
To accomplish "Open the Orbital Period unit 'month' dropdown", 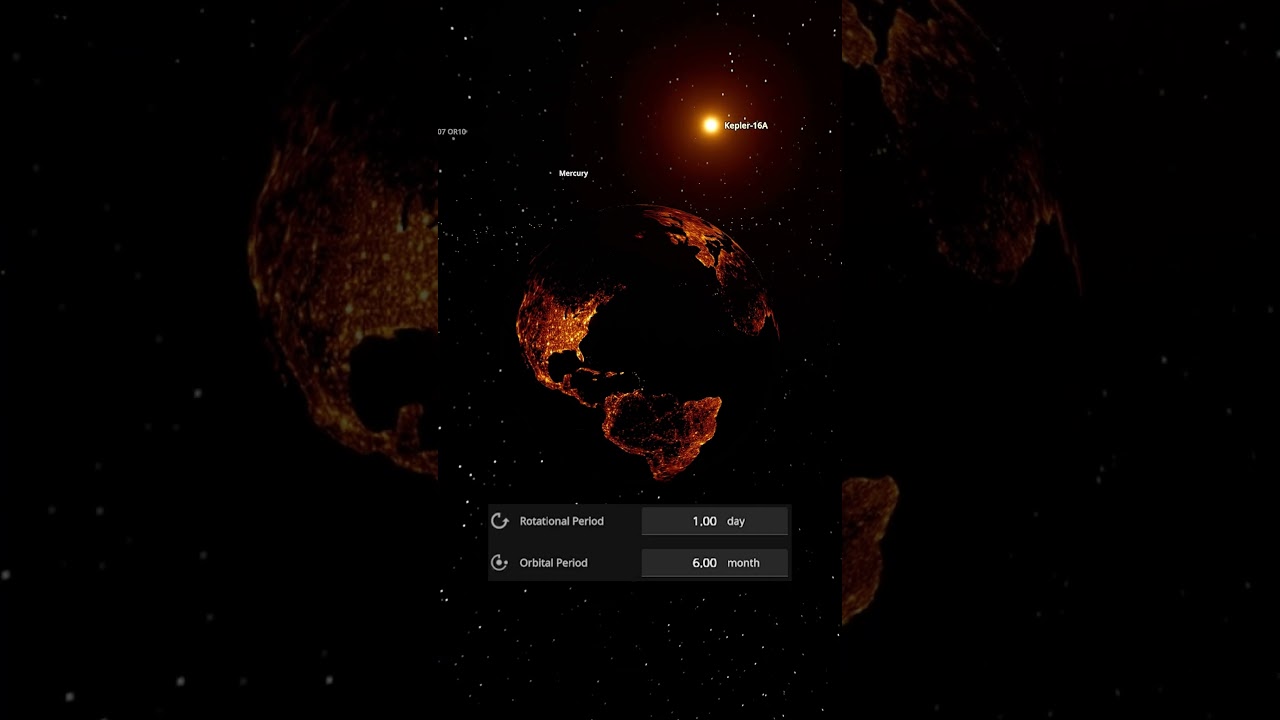I will pos(743,563).
